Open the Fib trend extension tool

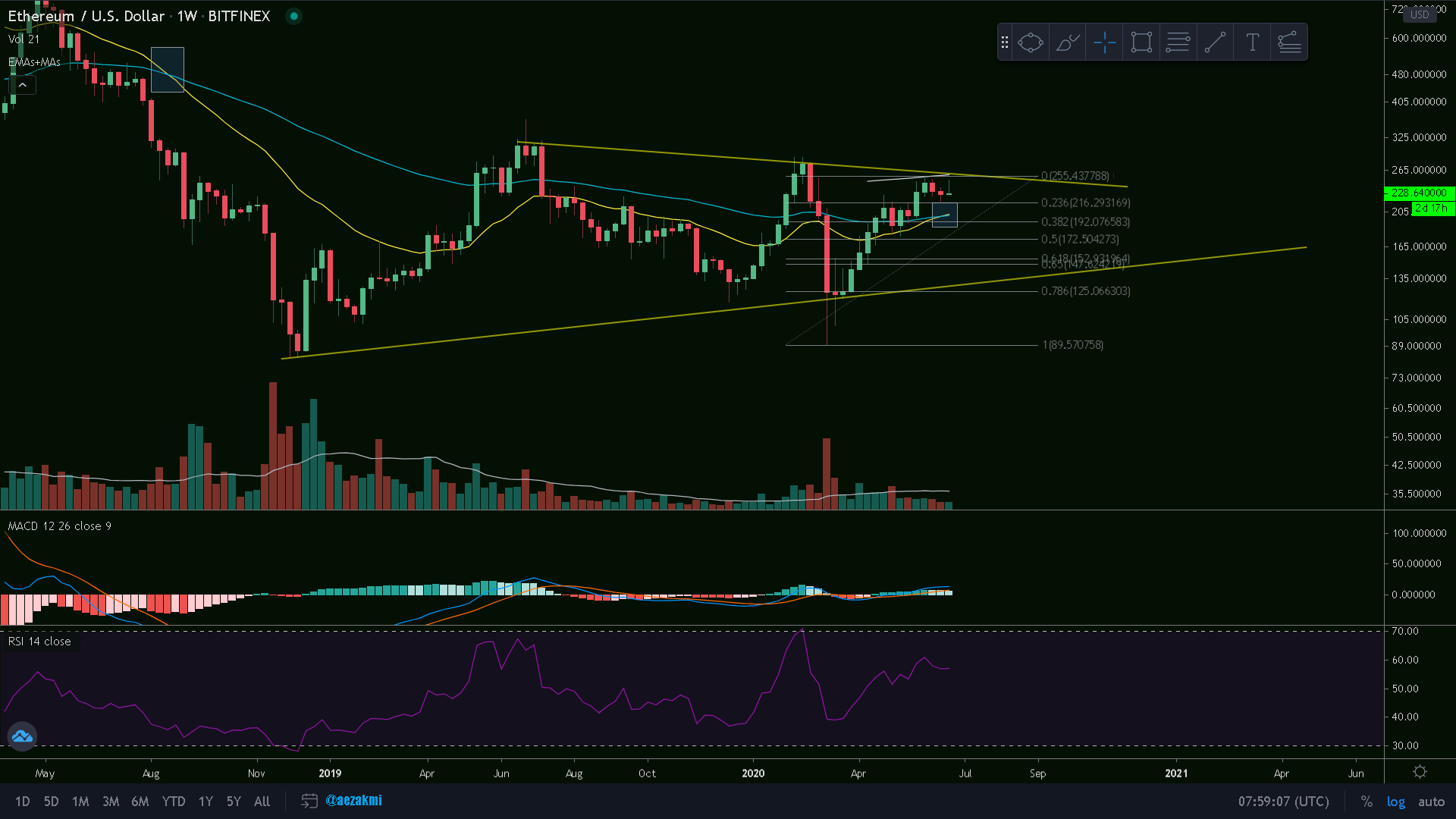(x=1289, y=42)
